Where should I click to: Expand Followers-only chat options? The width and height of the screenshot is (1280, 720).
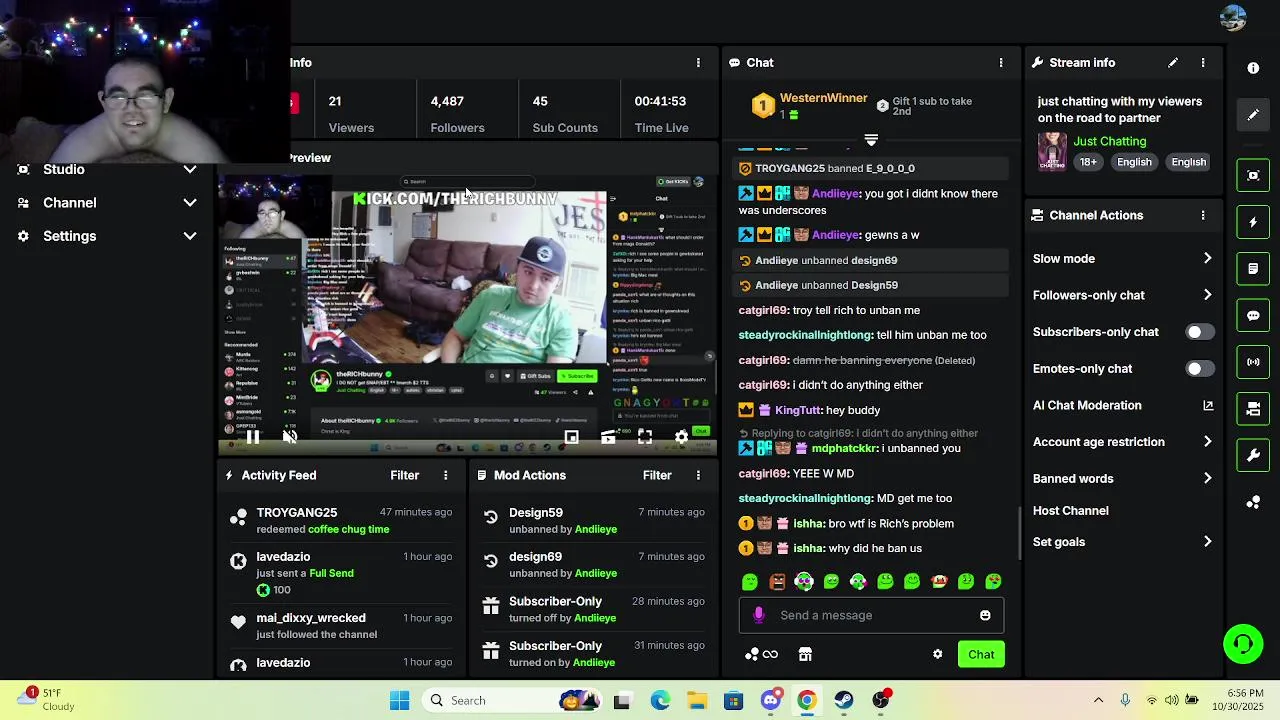[1123, 295]
